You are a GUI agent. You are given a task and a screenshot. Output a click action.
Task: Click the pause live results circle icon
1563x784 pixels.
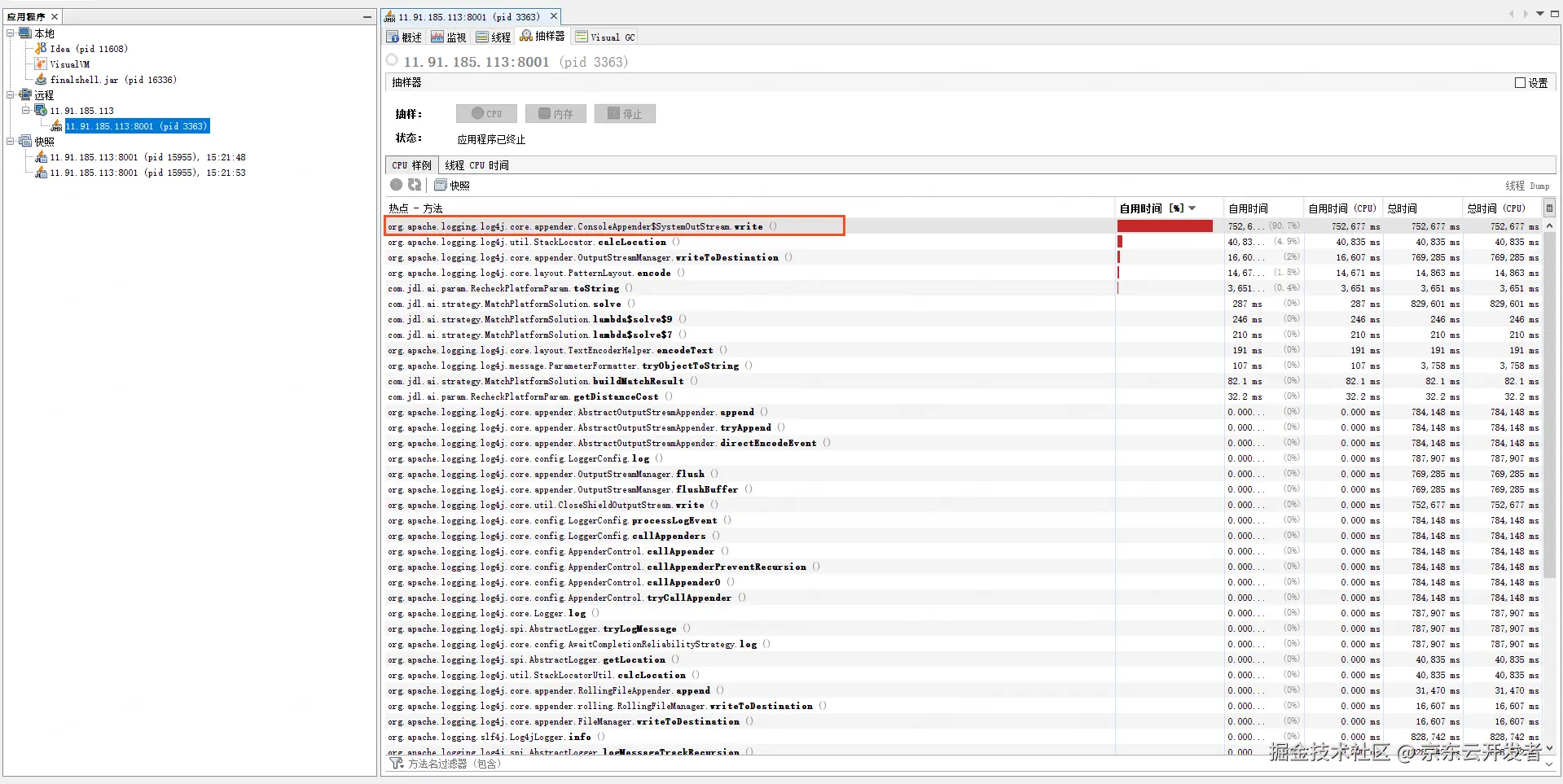coord(396,185)
